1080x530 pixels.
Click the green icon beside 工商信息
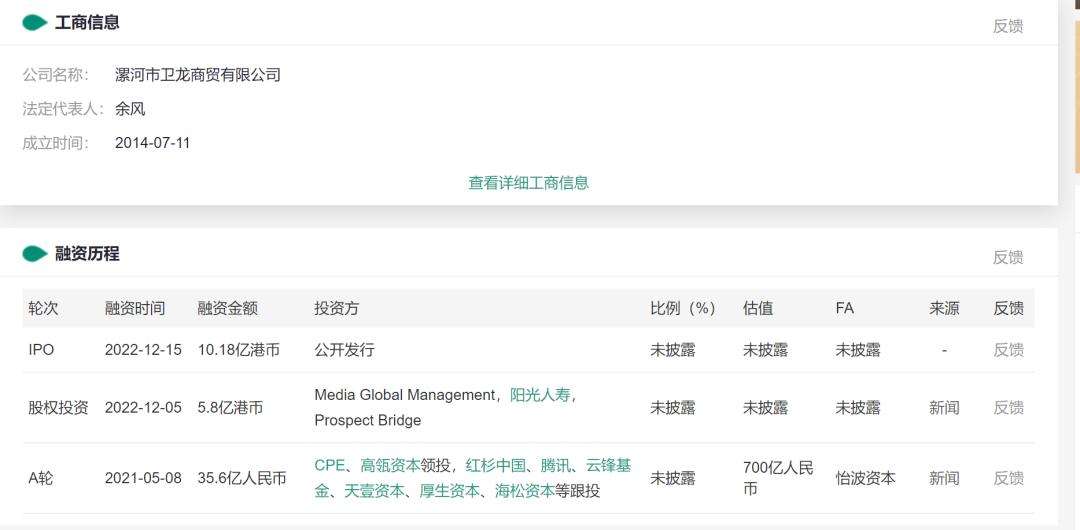tap(34, 23)
